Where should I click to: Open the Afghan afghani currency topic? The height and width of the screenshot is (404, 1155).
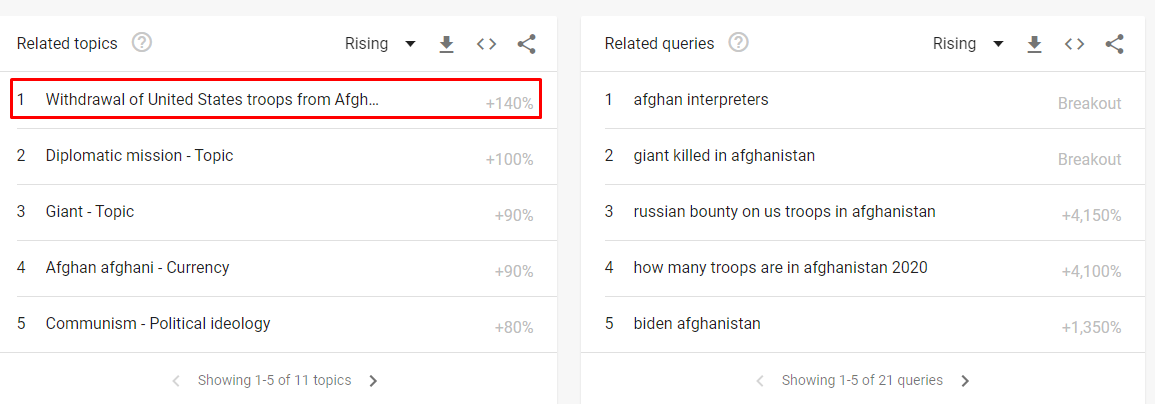click(x=278, y=268)
